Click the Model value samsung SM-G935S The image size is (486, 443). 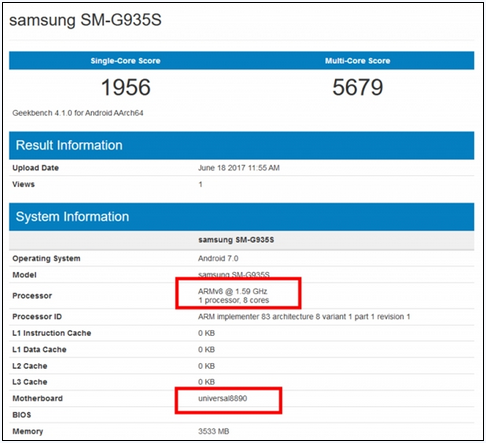[234, 275]
